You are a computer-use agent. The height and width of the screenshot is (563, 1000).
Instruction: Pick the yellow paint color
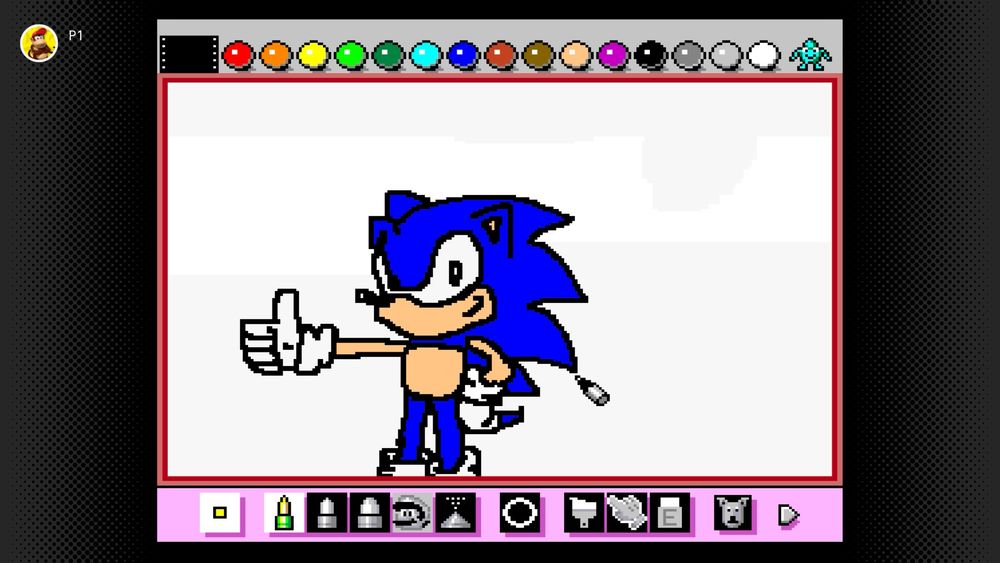313,55
